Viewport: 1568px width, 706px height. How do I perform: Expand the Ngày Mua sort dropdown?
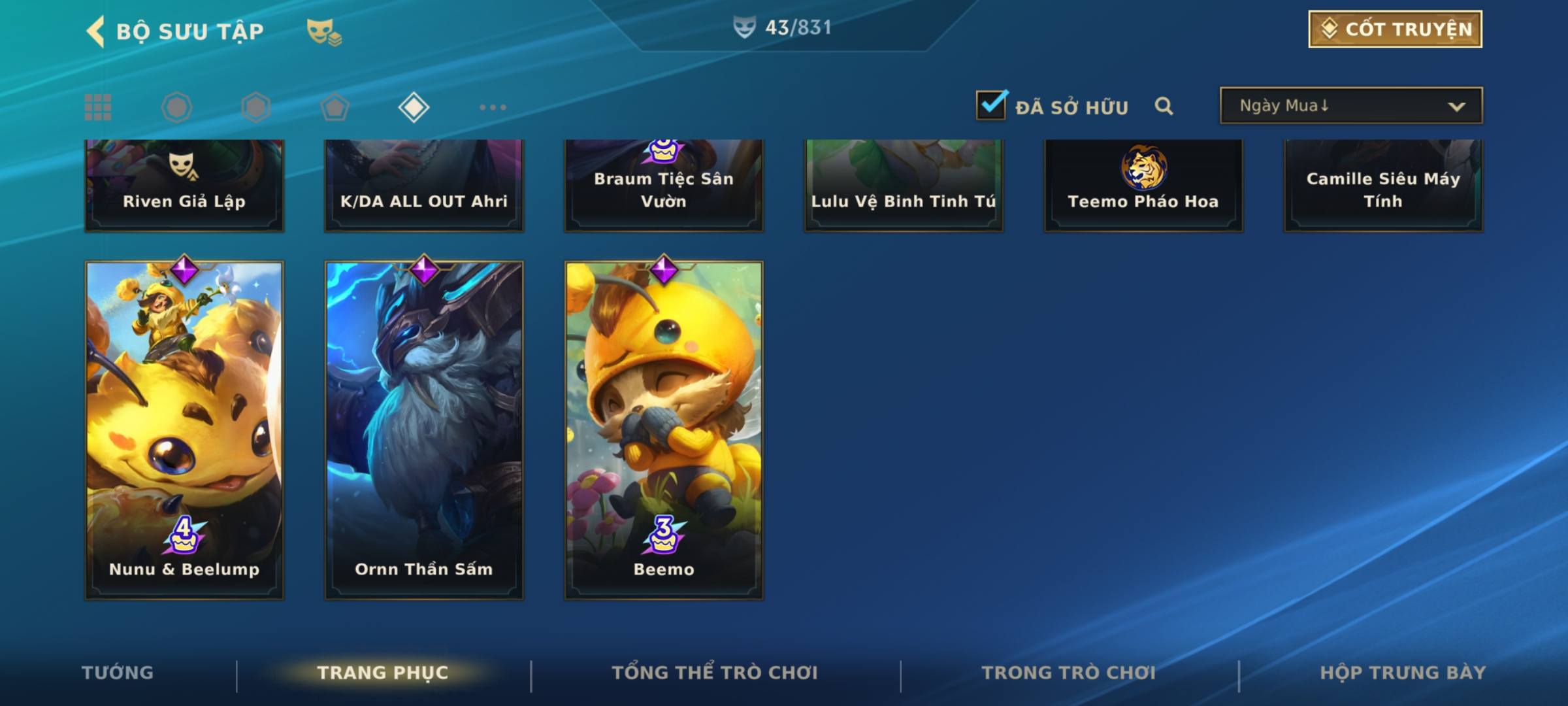[1351, 105]
